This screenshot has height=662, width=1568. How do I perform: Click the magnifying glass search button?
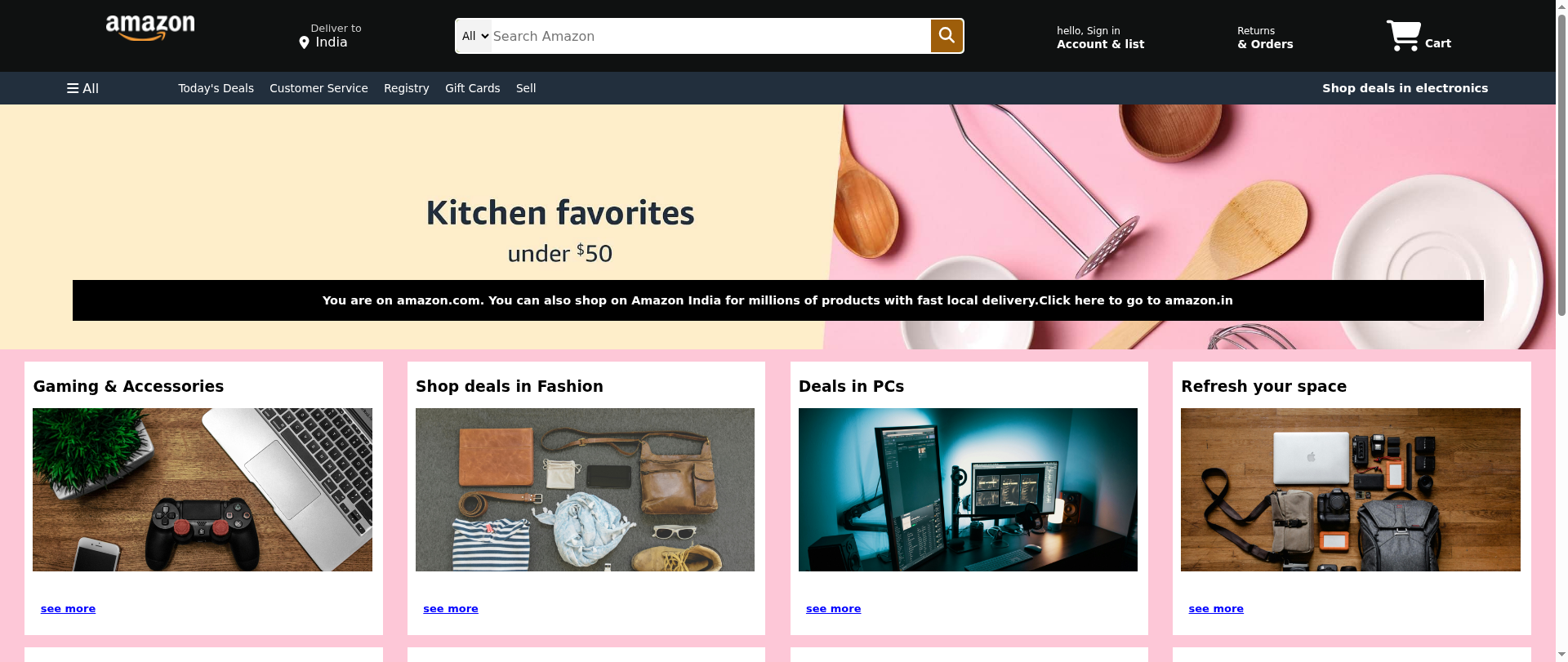(947, 36)
